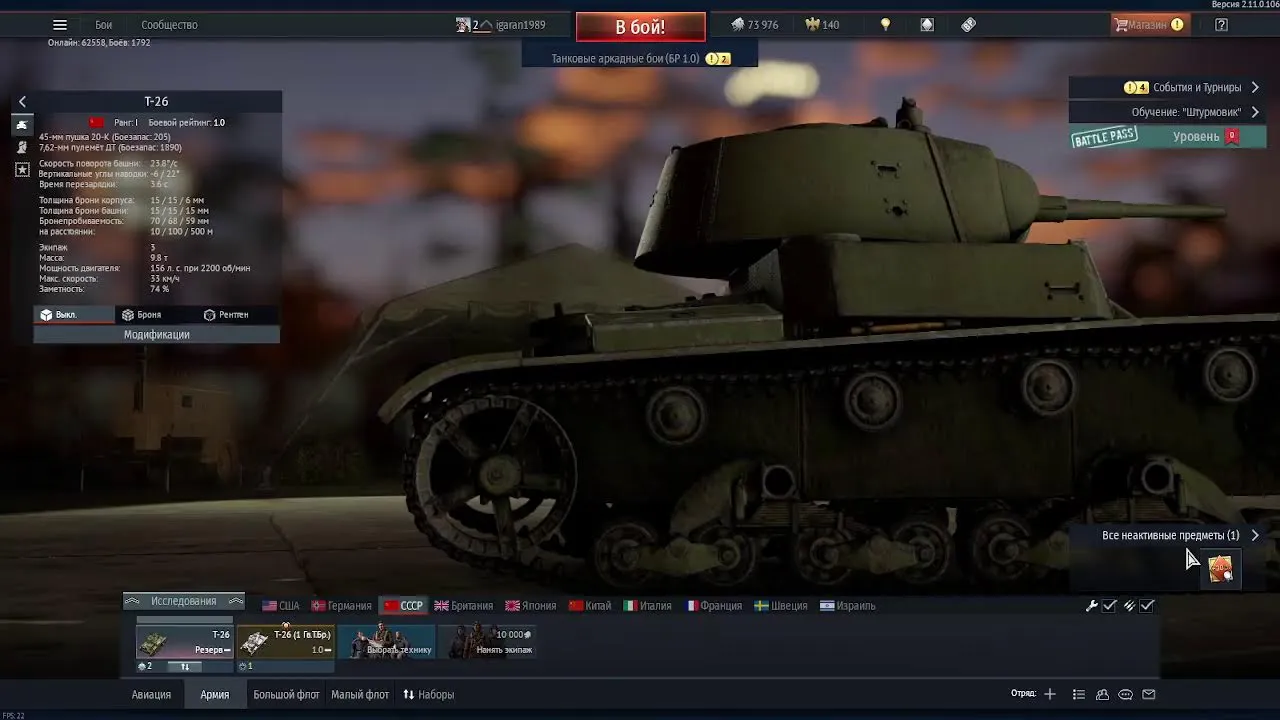
Task: Open the Battle Pass Уровень banner
Action: point(1167,137)
